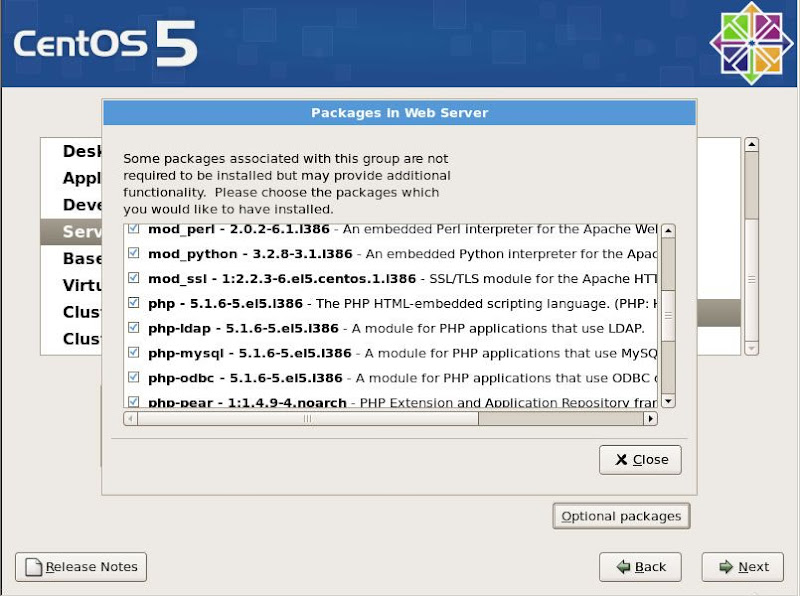Click the green Next arrow icon
Viewport: 800px width, 596px height.
[x=725, y=567]
